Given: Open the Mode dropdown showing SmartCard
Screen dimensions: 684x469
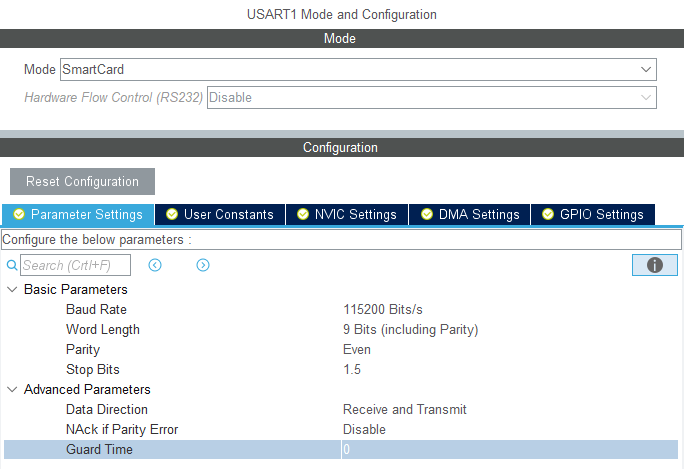Looking at the screenshot, I should point(358,70).
